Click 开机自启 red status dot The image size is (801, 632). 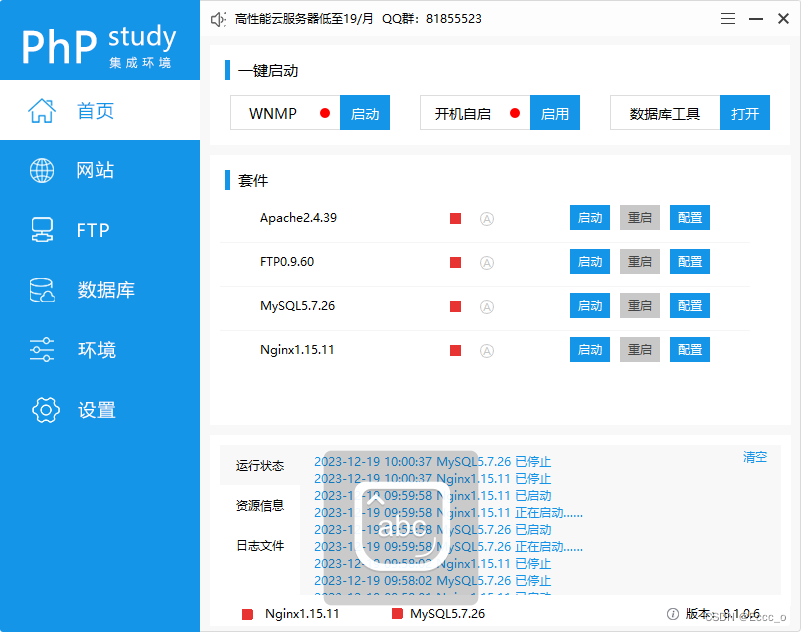coord(515,113)
